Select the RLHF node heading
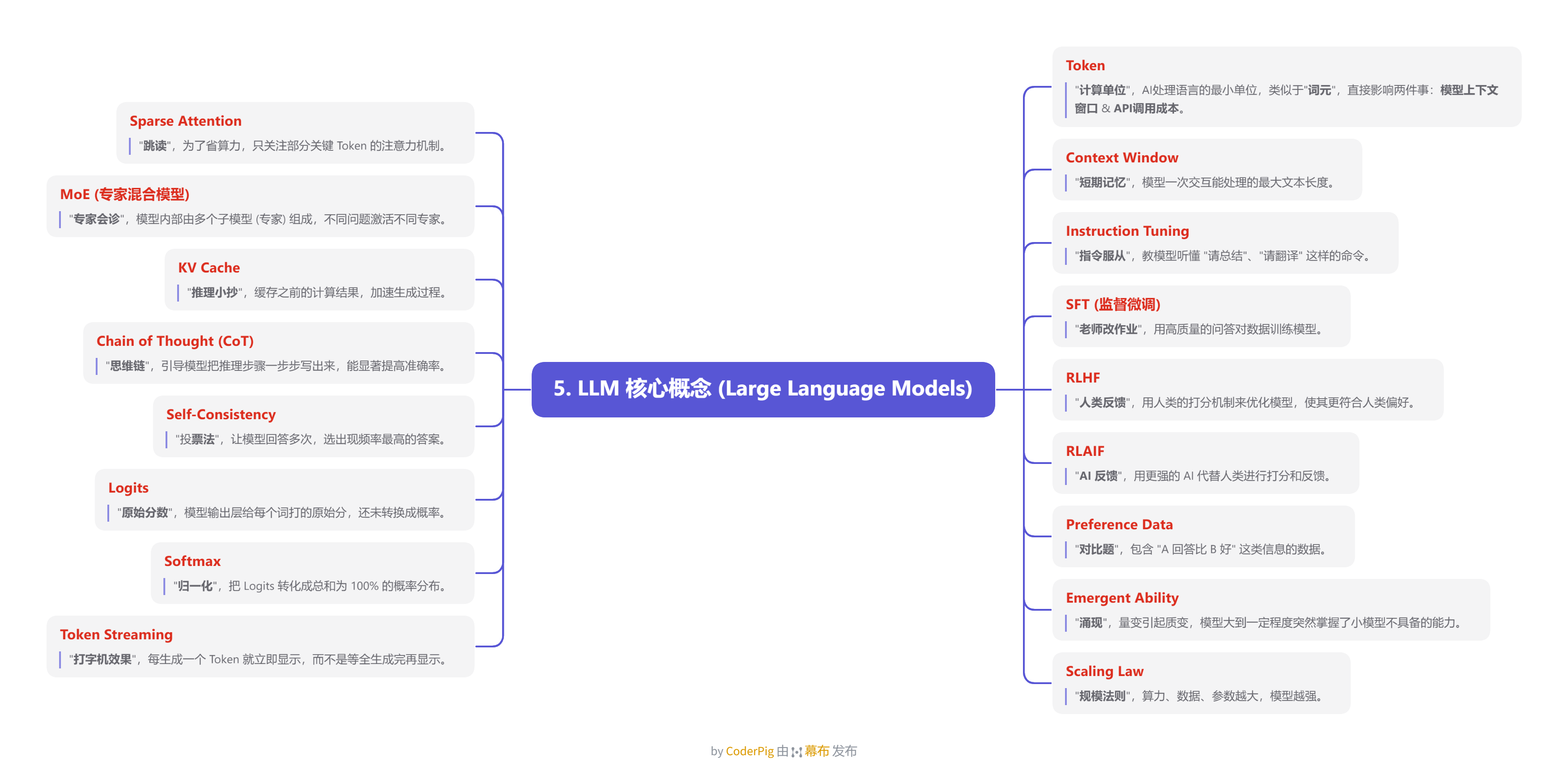 (1082, 378)
